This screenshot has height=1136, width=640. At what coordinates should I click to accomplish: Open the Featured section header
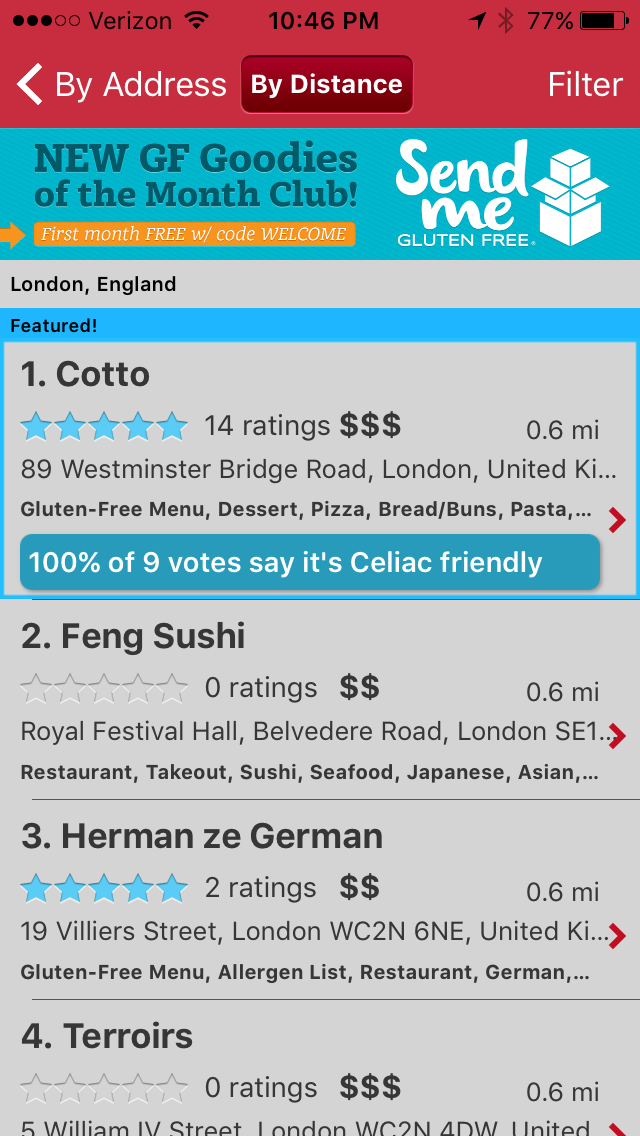pyautogui.click(x=54, y=326)
